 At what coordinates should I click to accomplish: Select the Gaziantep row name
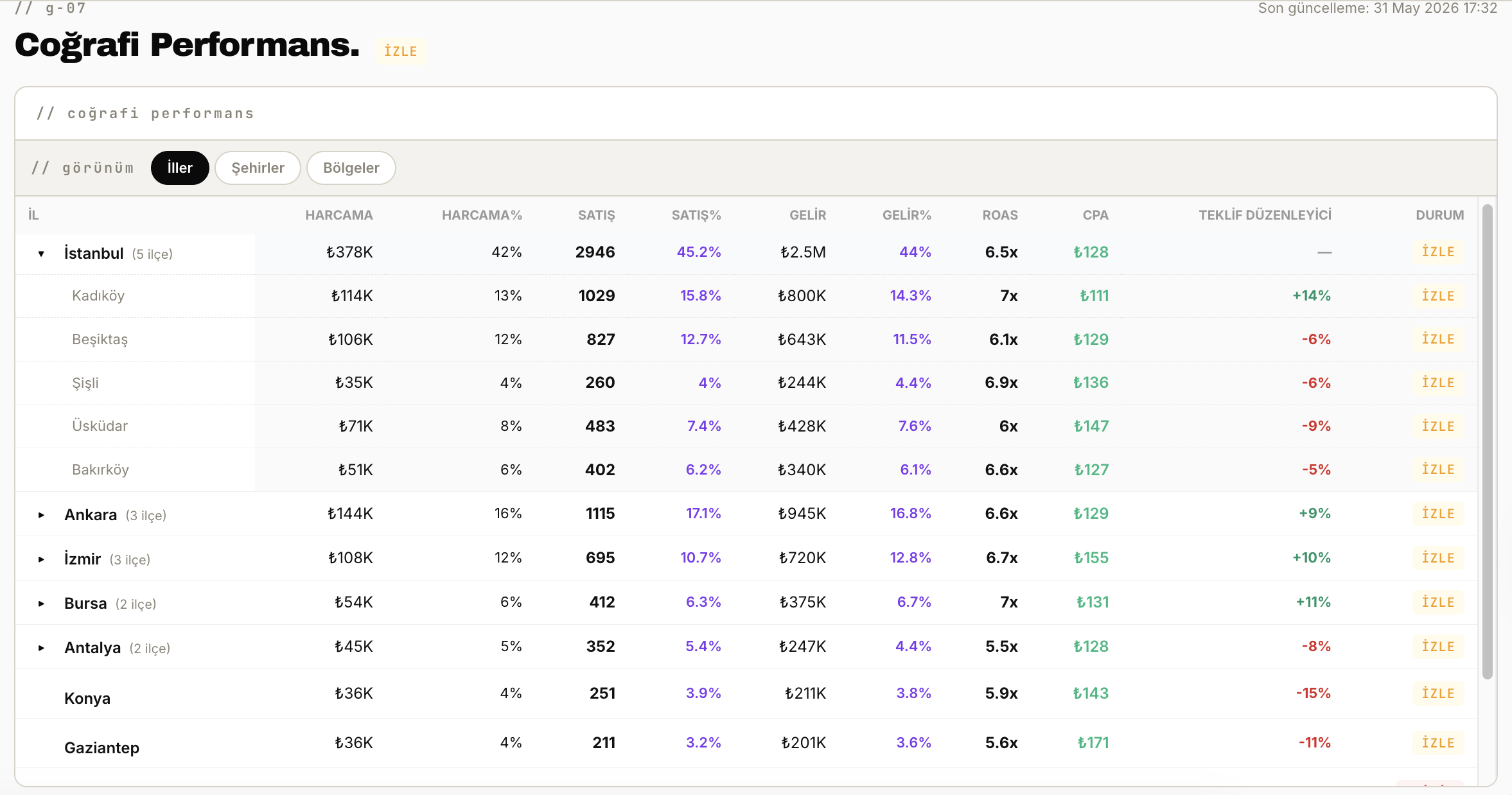coord(101,748)
